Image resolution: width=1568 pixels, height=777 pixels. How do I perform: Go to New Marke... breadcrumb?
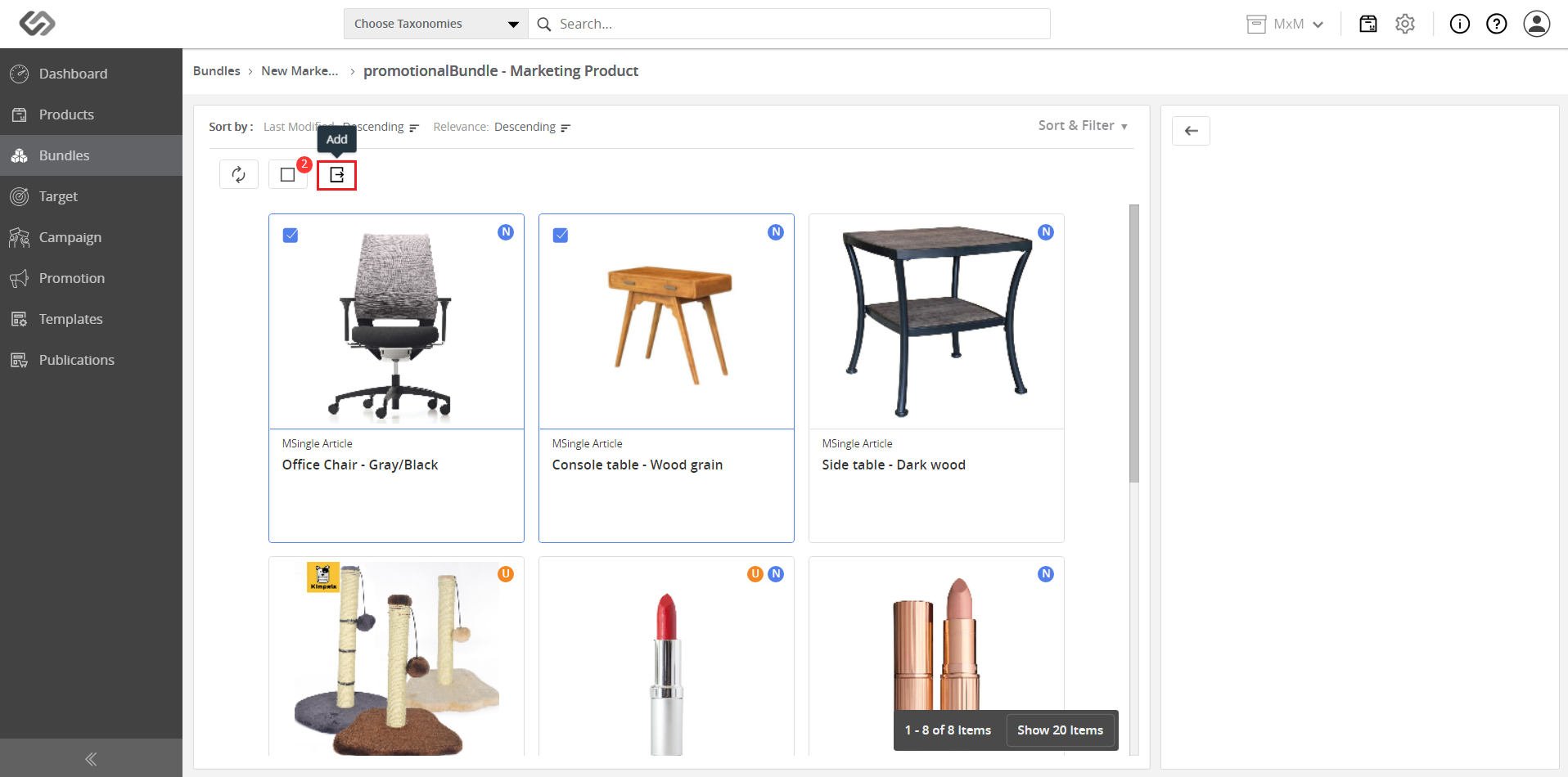(300, 71)
